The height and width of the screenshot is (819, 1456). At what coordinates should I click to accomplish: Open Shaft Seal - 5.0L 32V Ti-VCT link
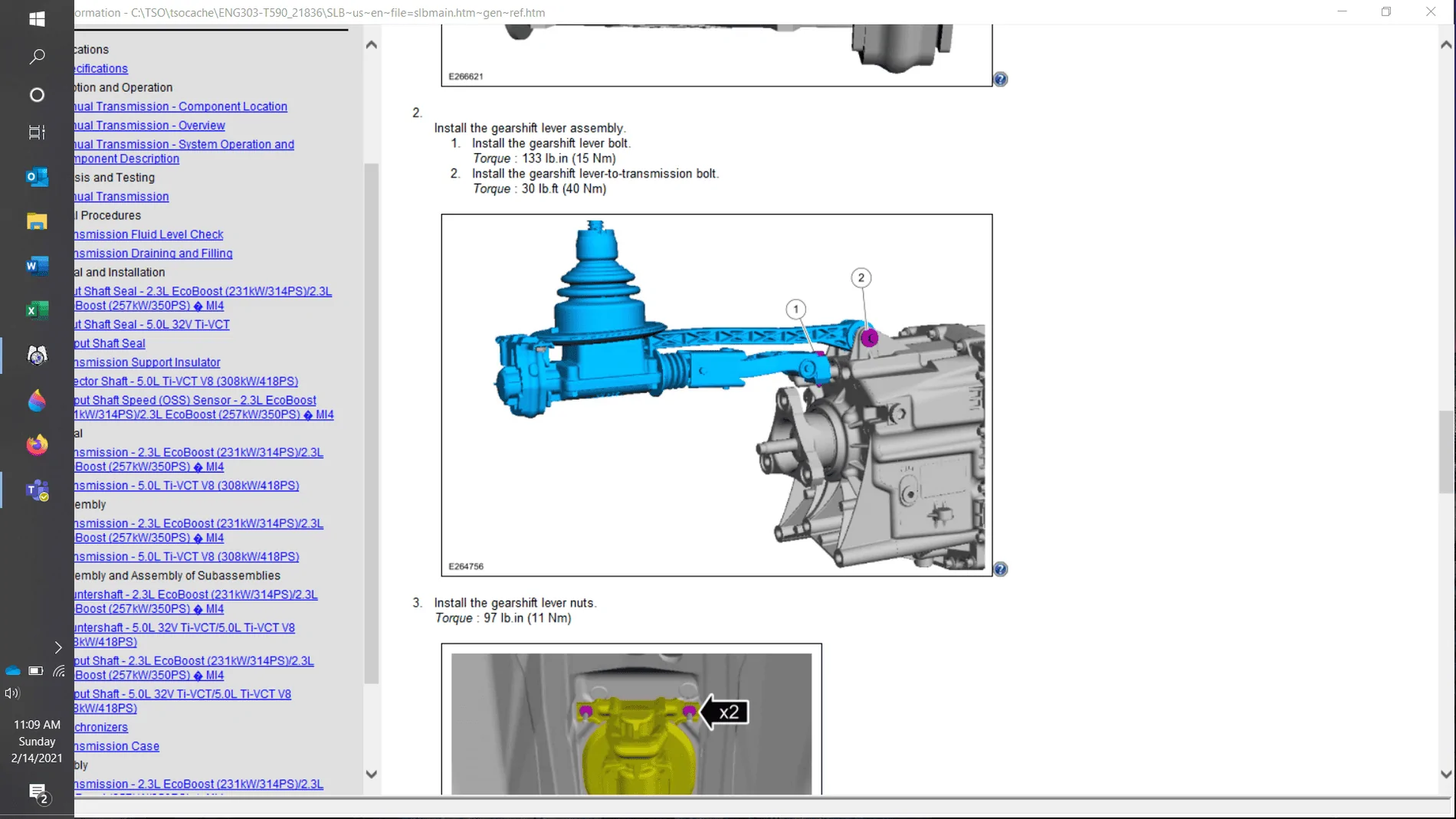pos(152,325)
